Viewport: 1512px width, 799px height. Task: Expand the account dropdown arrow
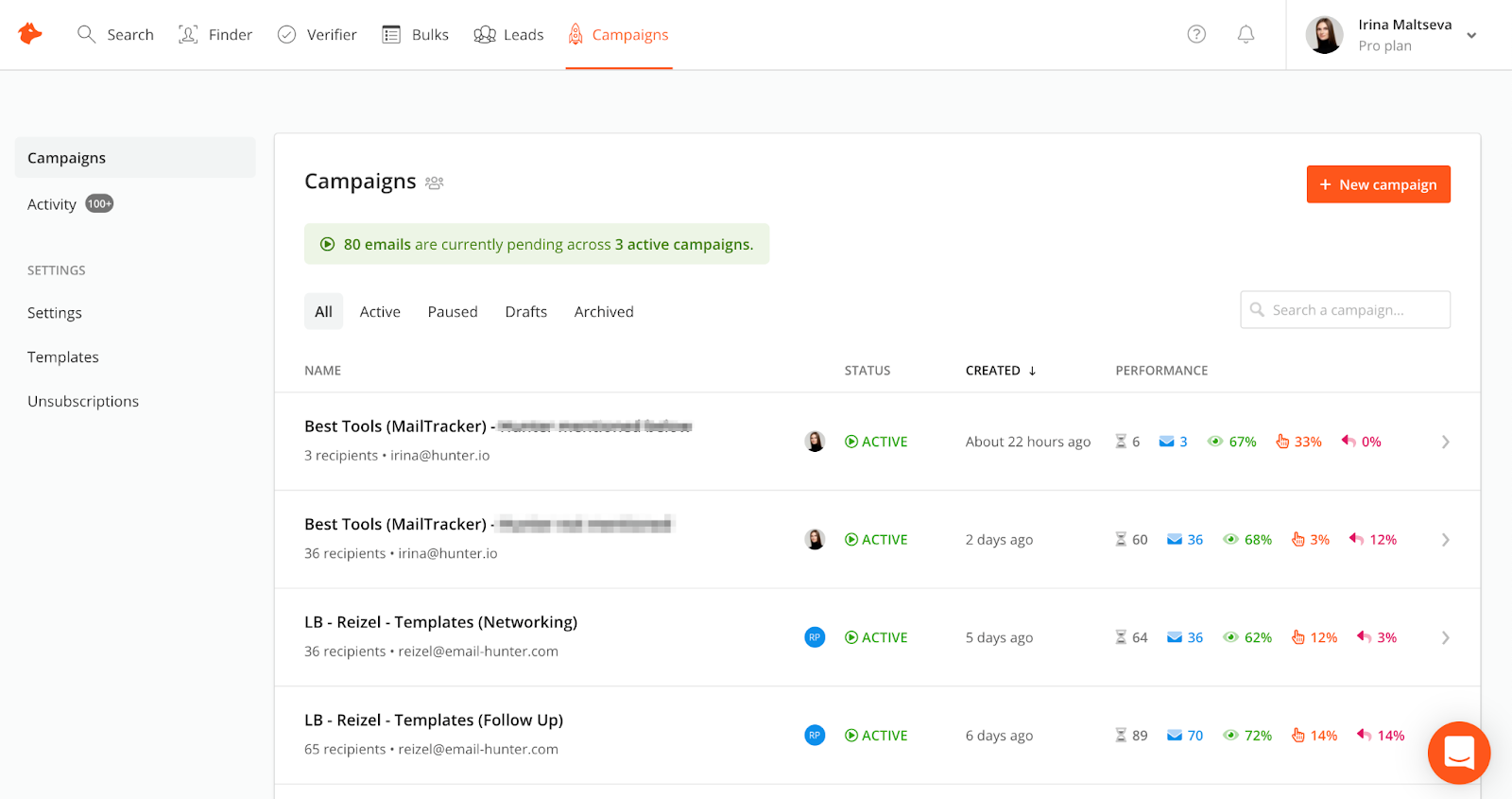pos(1471,36)
